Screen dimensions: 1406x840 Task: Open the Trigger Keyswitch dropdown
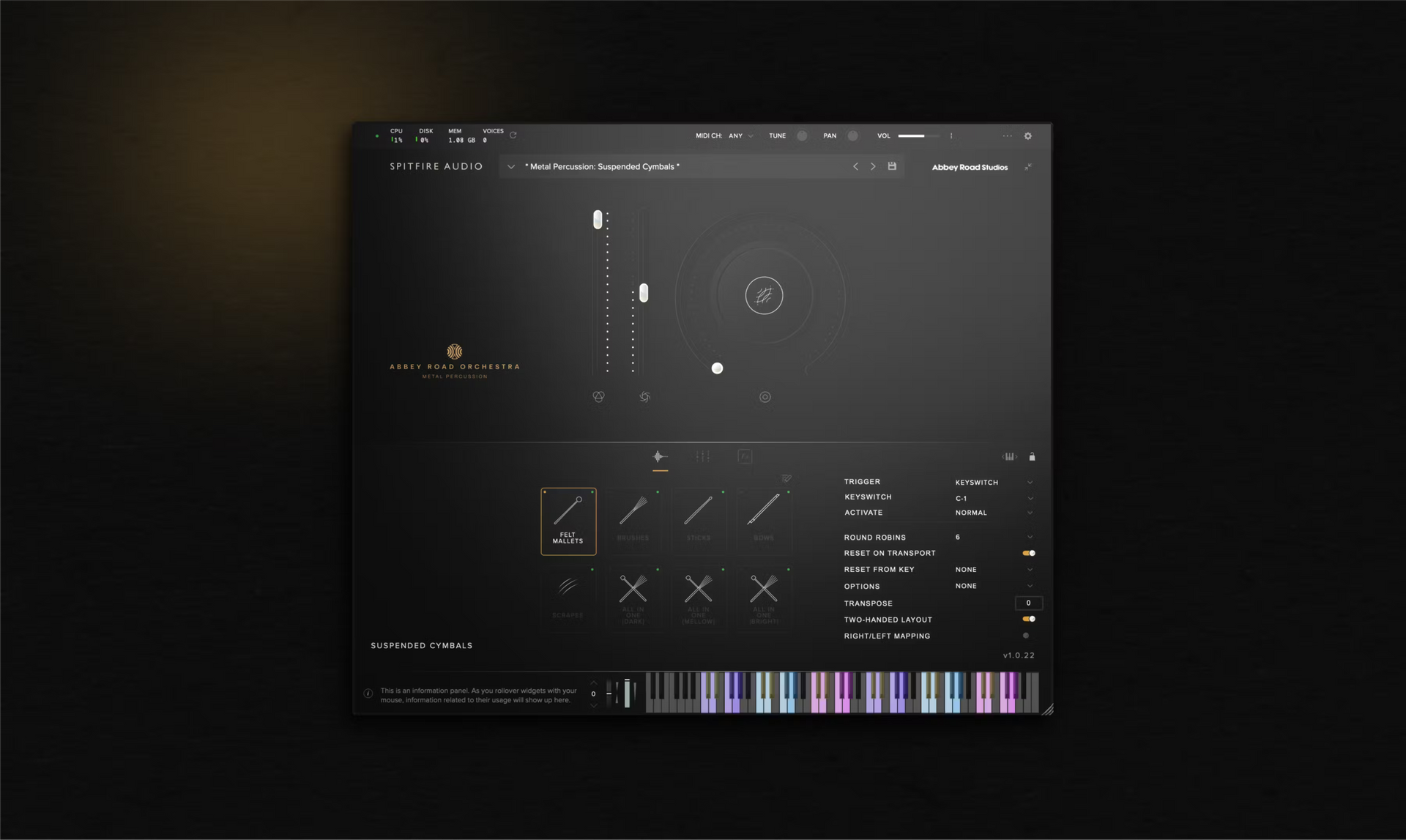tap(994, 482)
